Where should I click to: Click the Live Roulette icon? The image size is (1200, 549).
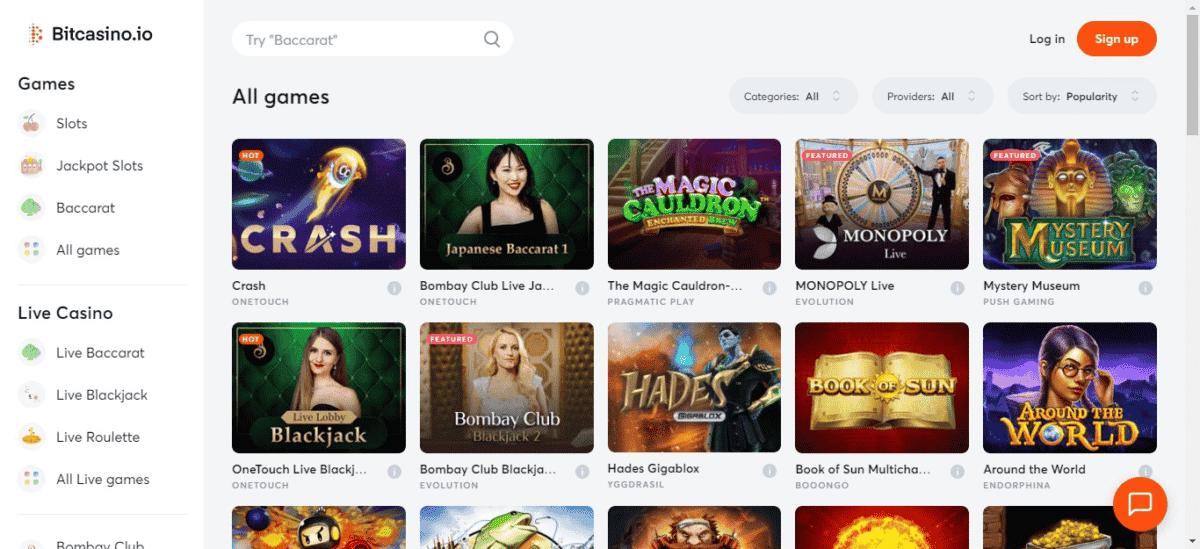[x=32, y=437]
